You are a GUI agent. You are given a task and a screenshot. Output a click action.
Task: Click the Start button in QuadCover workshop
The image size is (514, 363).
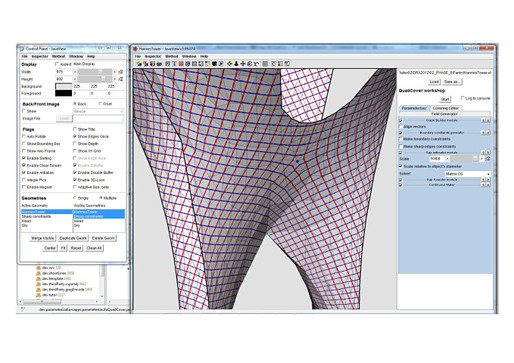click(x=445, y=99)
